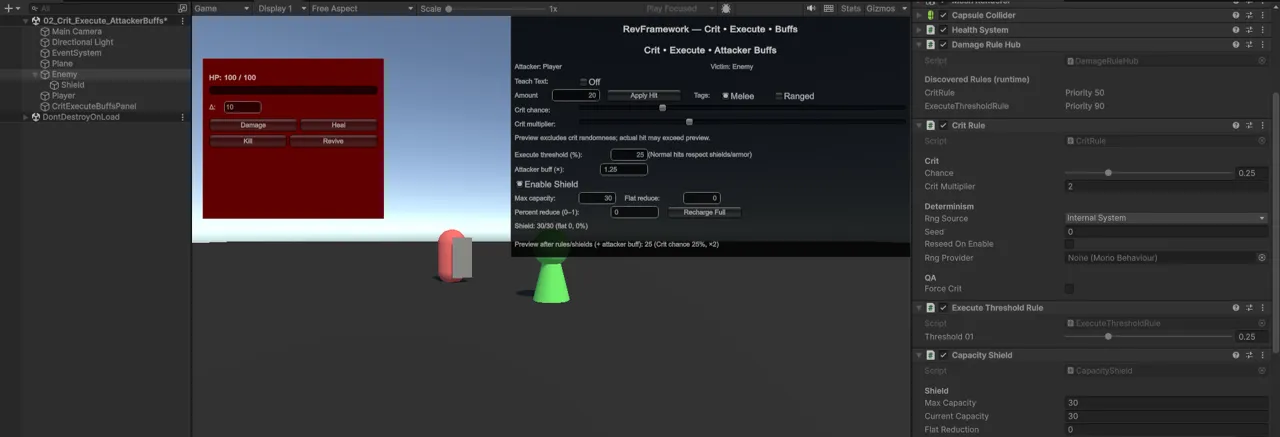Click Capacity Shield help icon
Screen dimensions: 1280x437
coord(1236,355)
